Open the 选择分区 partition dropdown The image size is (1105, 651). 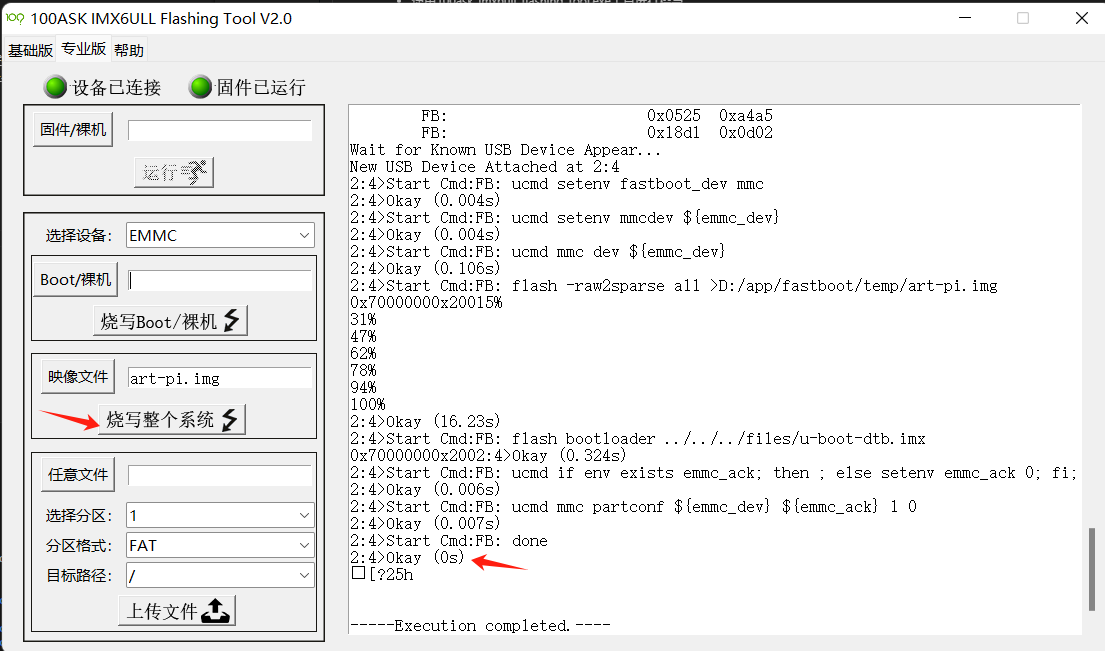pos(304,516)
